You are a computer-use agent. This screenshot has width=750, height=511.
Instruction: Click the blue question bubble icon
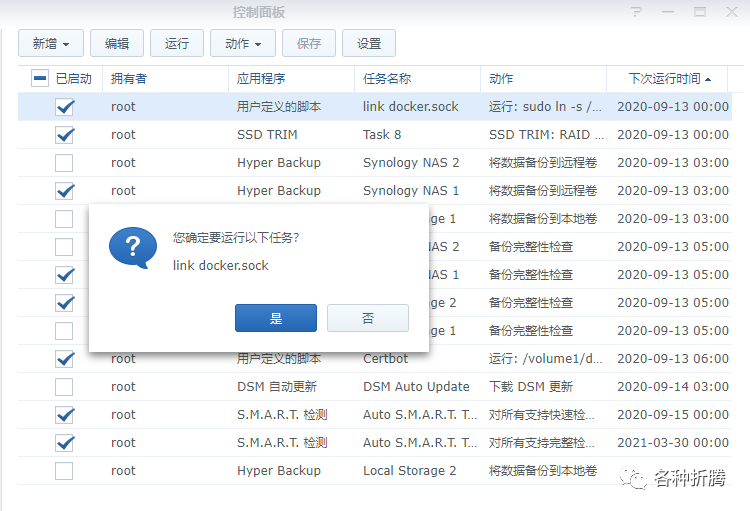point(132,248)
